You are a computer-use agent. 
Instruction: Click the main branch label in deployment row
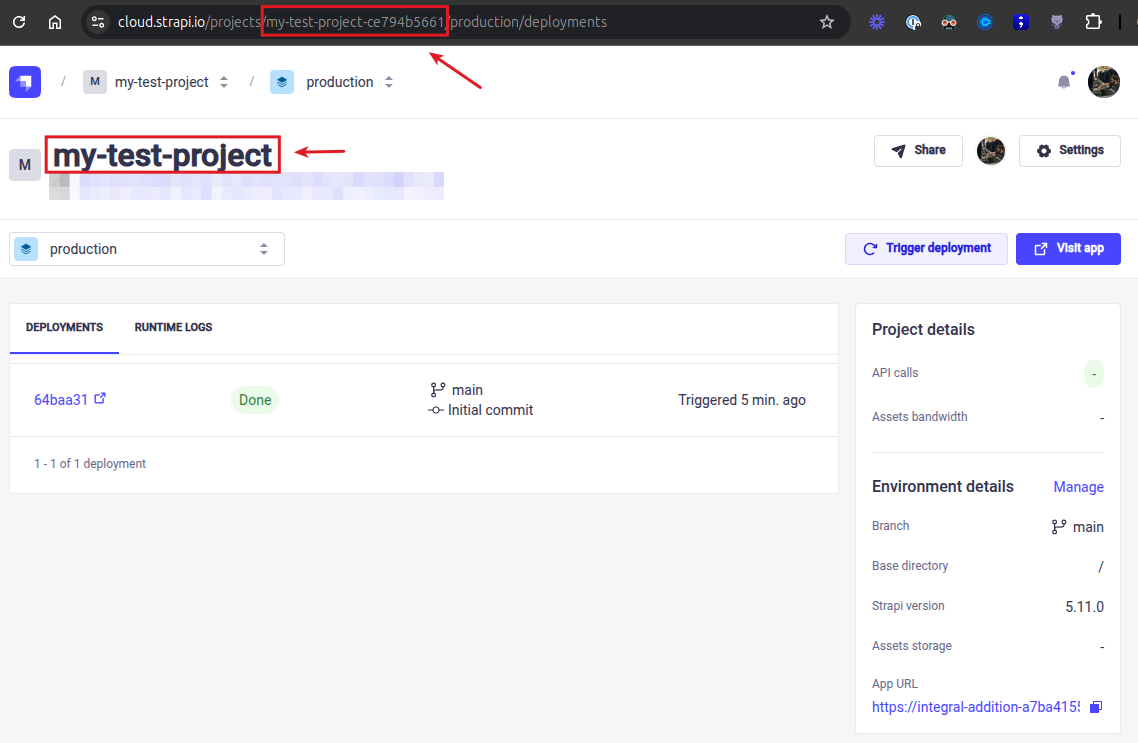[467, 390]
